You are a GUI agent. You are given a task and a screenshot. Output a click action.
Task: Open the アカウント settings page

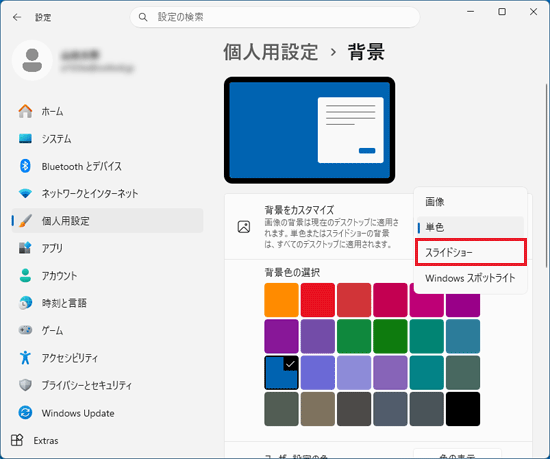tap(107, 275)
